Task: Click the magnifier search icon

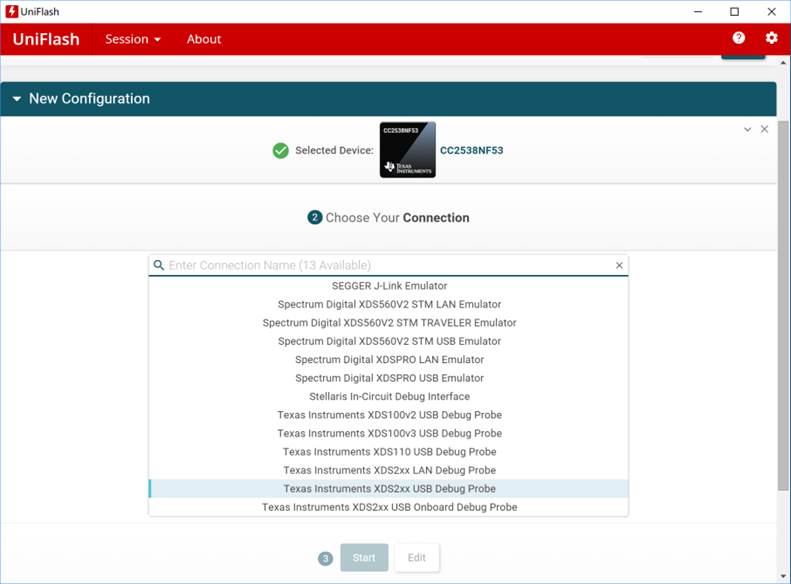Action: pyautogui.click(x=158, y=265)
